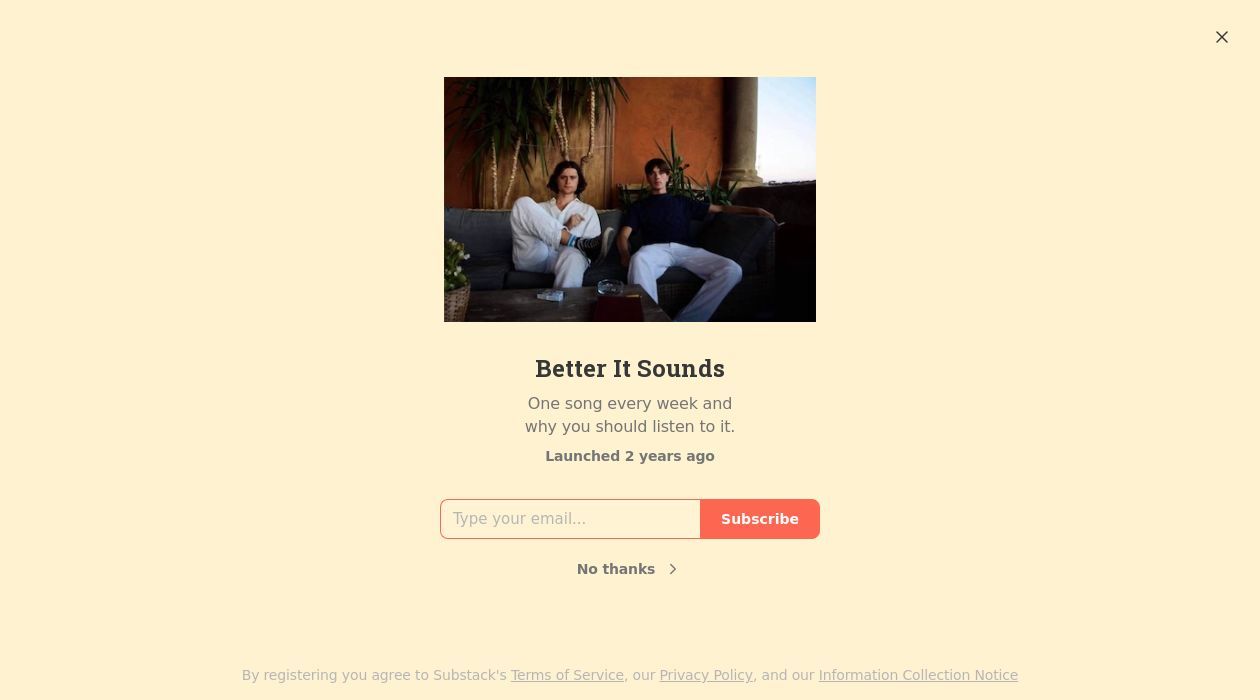
Task: Close the subscribe overlay with the X icon
Action: click(1222, 37)
